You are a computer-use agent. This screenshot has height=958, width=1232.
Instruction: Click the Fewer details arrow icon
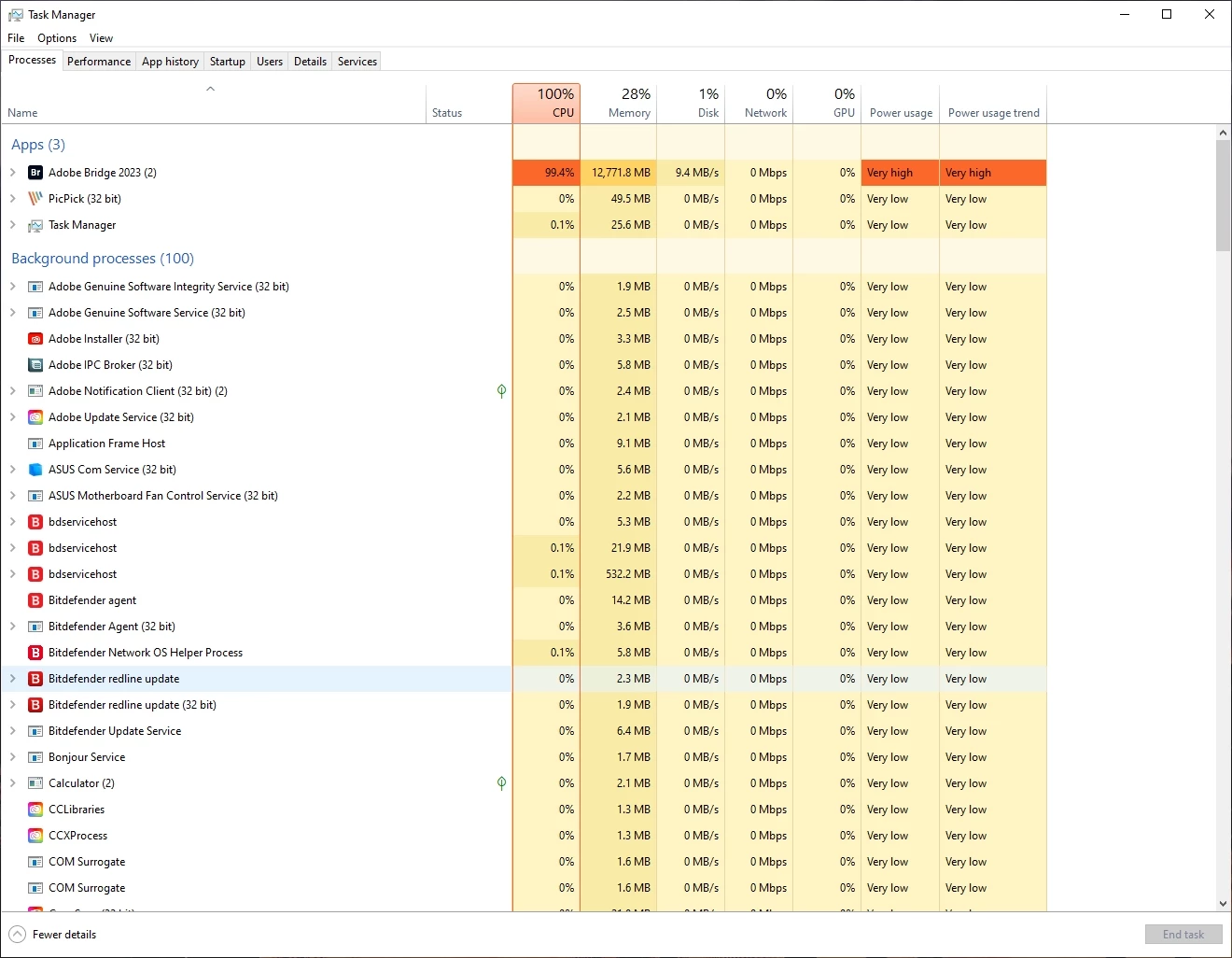pyautogui.click(x=17, y=935)
